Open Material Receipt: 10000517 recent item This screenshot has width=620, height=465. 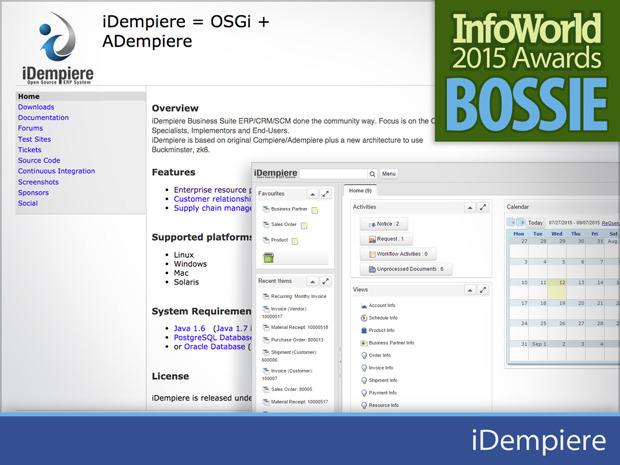(x=299, y=402)
